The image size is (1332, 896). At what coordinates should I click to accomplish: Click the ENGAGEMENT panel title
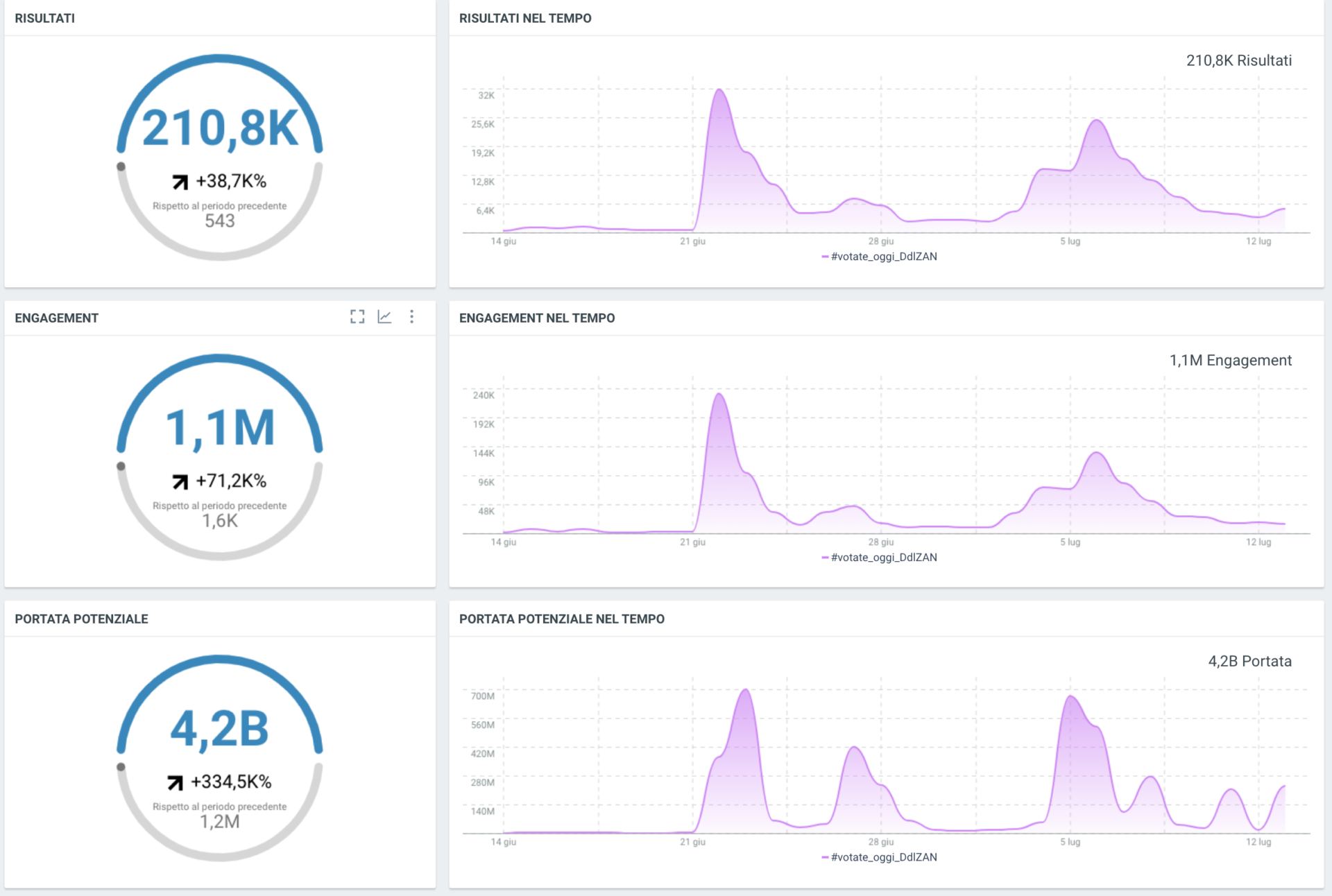pos(57,318)
